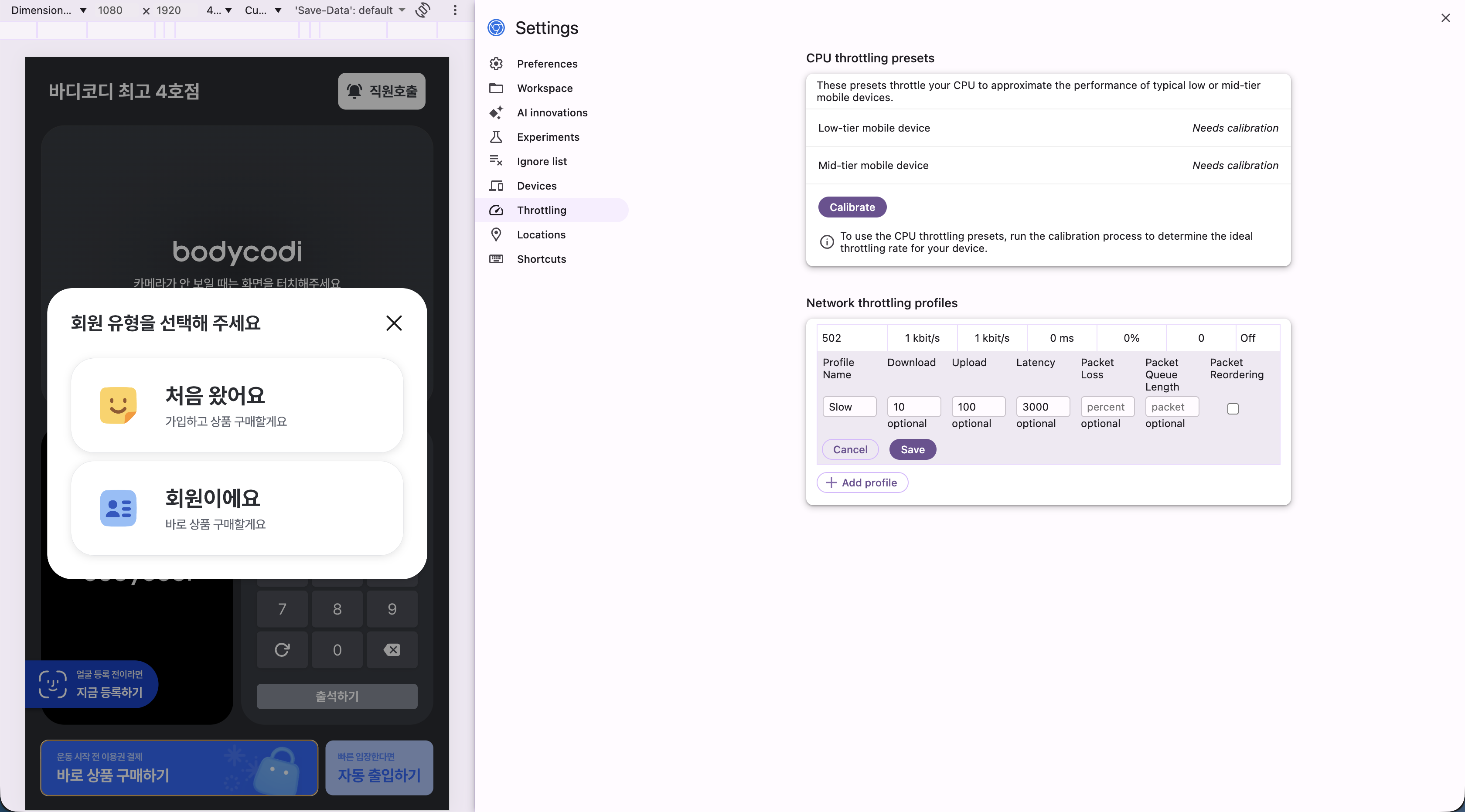Open the Devices settings tab

(536, 186)
